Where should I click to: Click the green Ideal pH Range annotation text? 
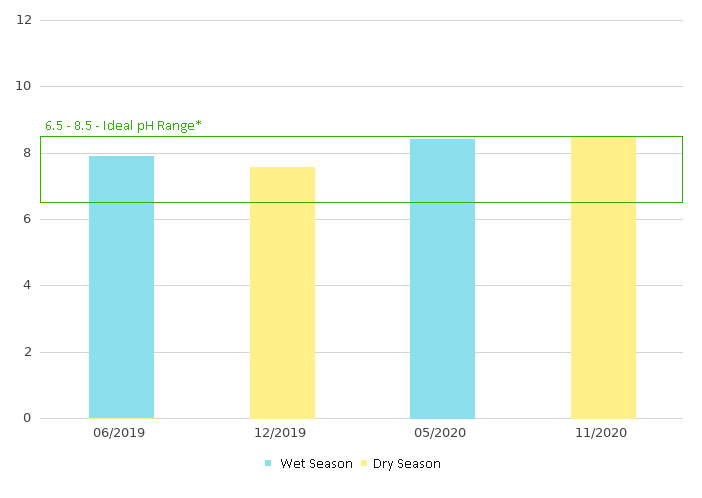[123, 126]
